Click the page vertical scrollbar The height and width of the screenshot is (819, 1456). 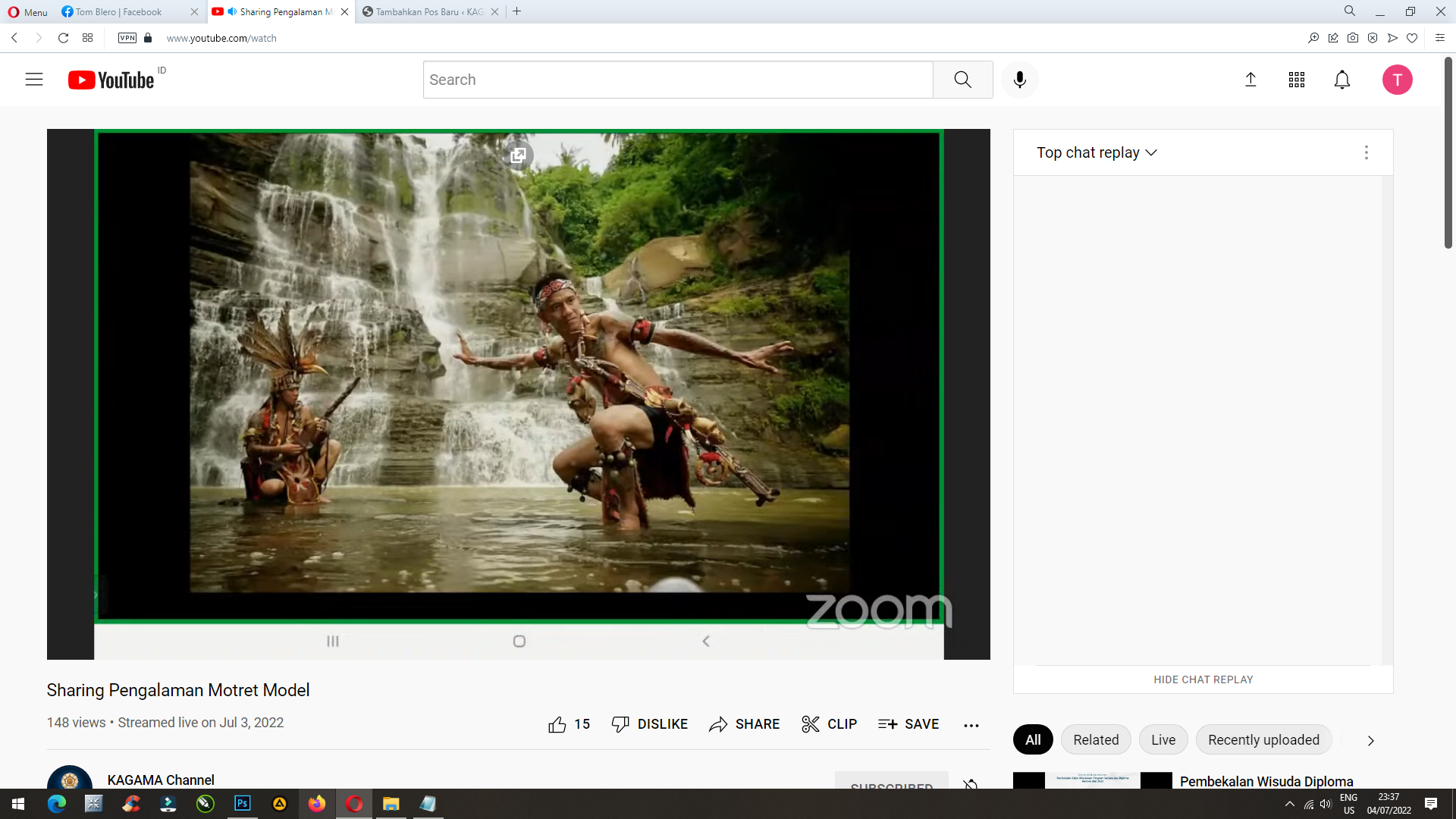click(x=1448, y=152)
